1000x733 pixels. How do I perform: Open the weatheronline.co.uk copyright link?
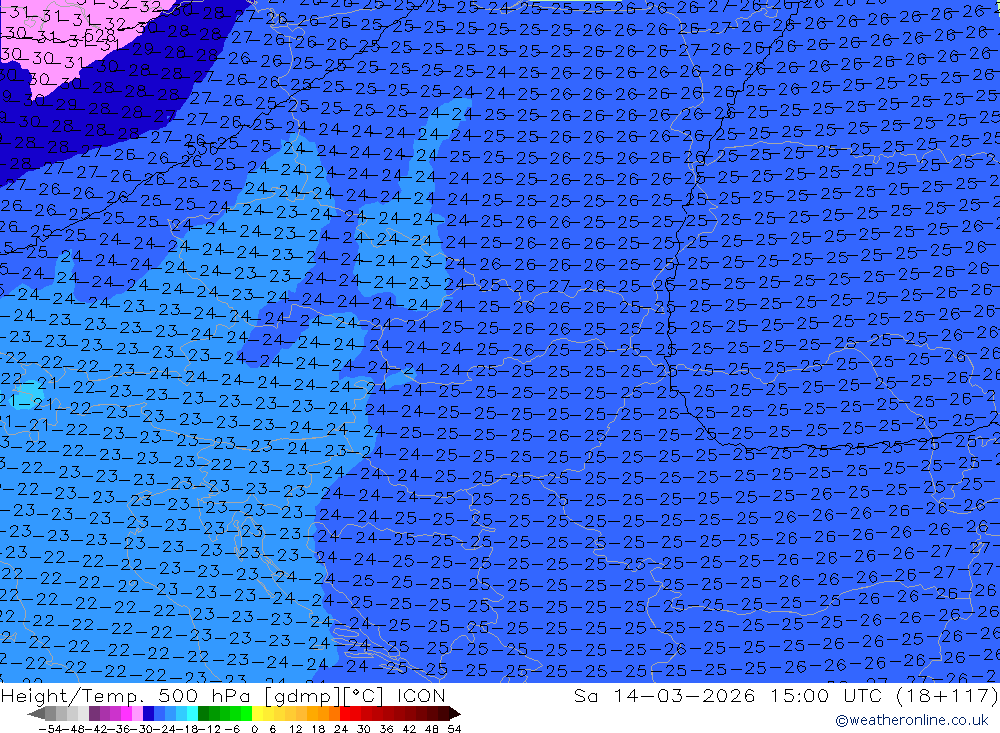[911, 720]
